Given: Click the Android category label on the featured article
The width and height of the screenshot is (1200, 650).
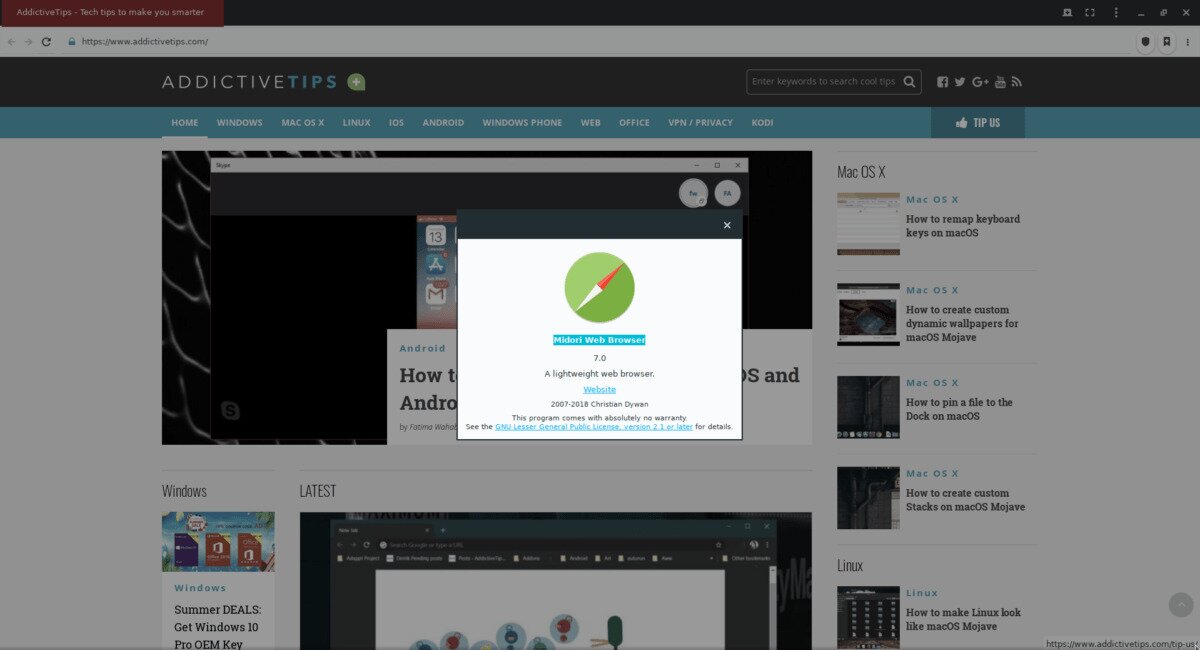Looking at the screenshot, I should tap(422, 348).
